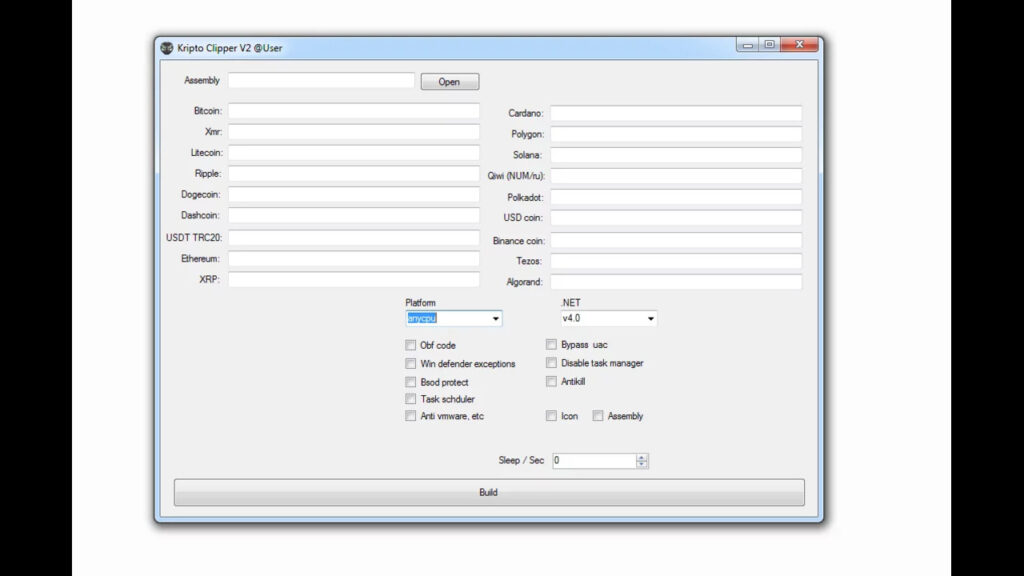Viewport: 1024px width, 576px height.
Task: Increase Sleep / Sec with up arrow
Action: [x=642, y=457]
